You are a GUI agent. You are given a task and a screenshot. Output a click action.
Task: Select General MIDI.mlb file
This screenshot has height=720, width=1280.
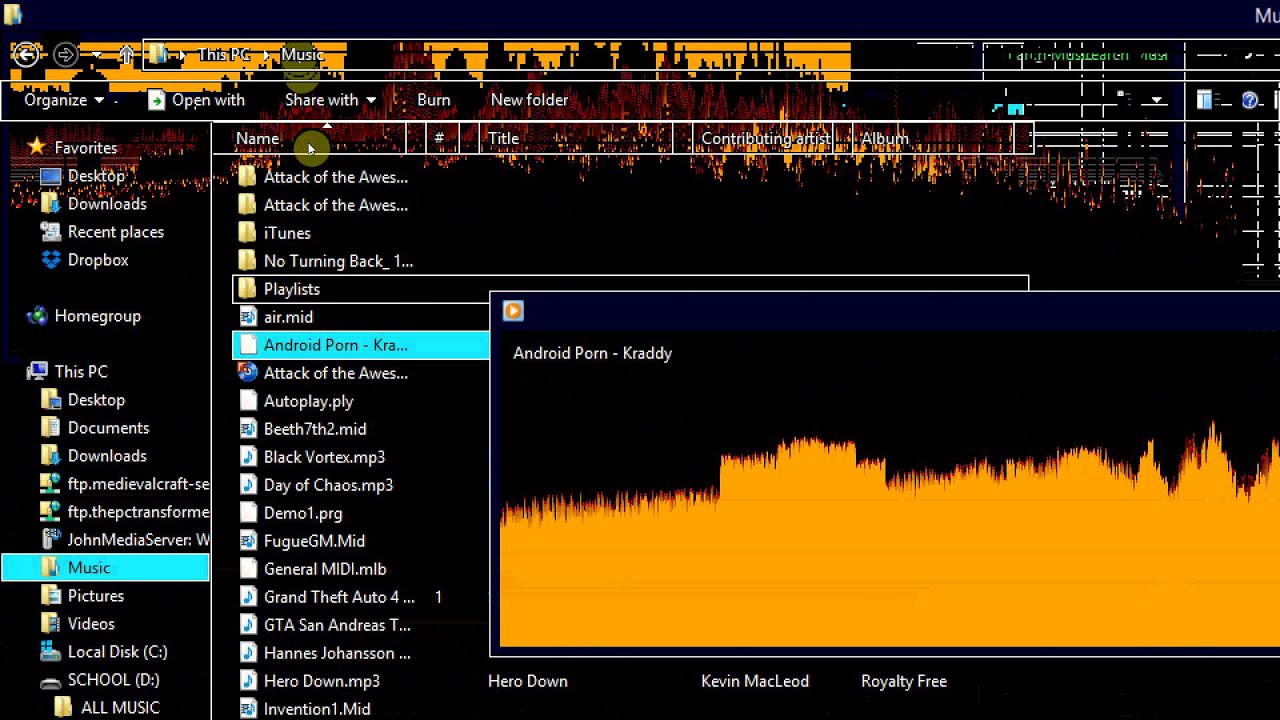[325, 569]
